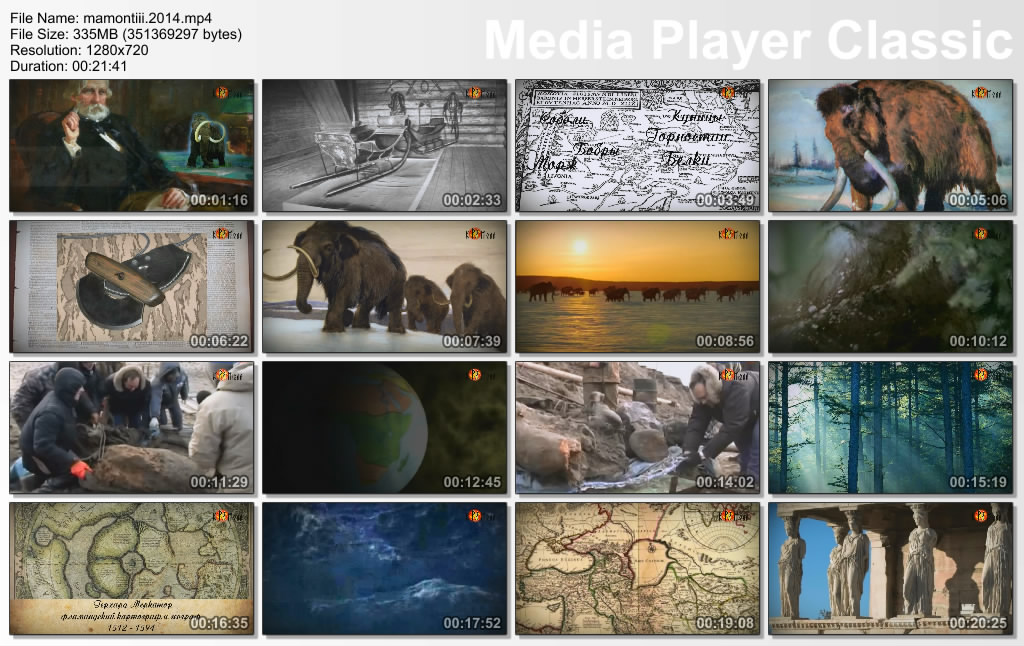Click the 00:10:12 timestamp label
Image resolution: width=1024 pixels, height=646 pixels.
click(977, 341)
